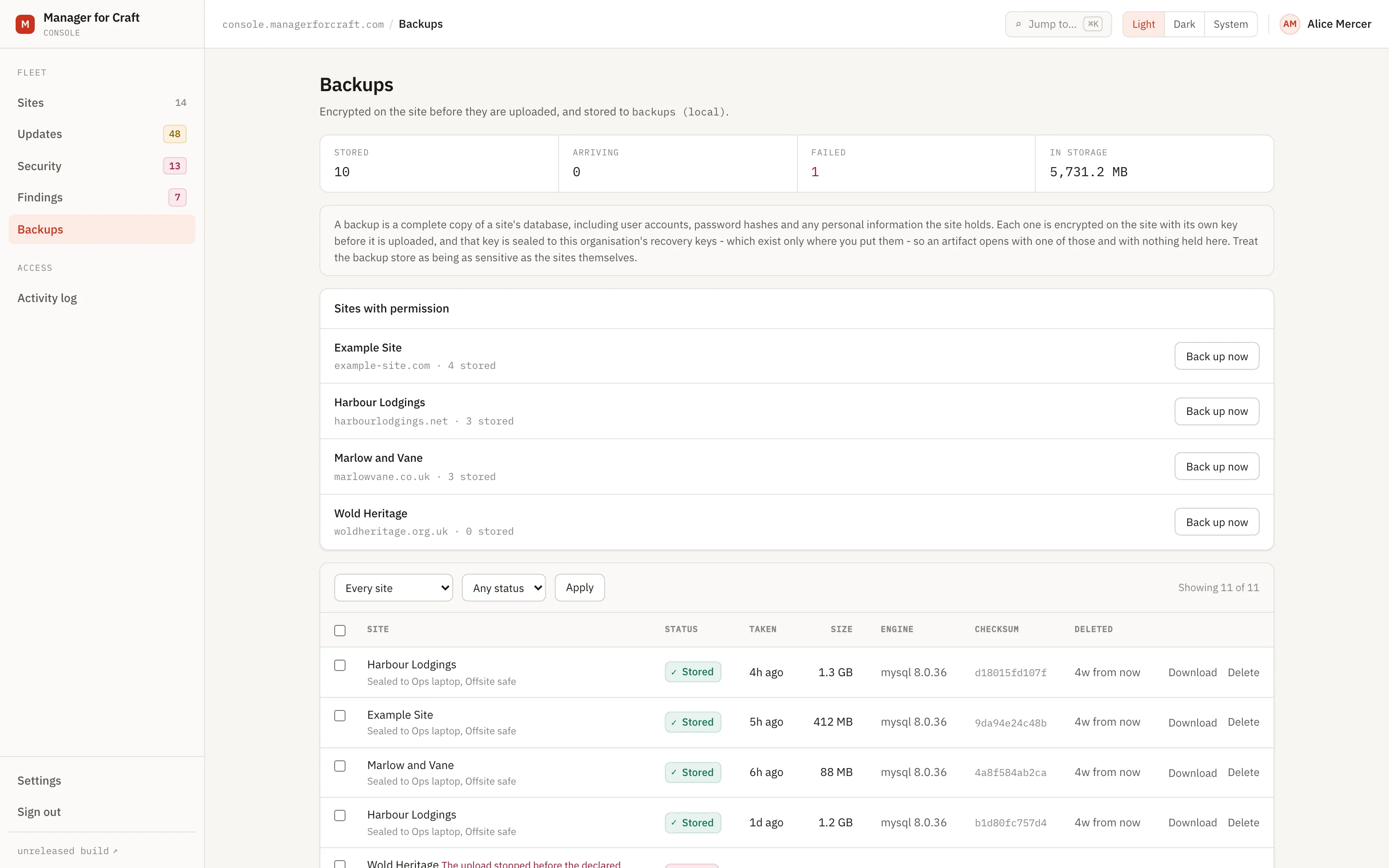Back up Marlow and Vane now
Screen dimensions: 1389x868
[x=1216, y=467]
